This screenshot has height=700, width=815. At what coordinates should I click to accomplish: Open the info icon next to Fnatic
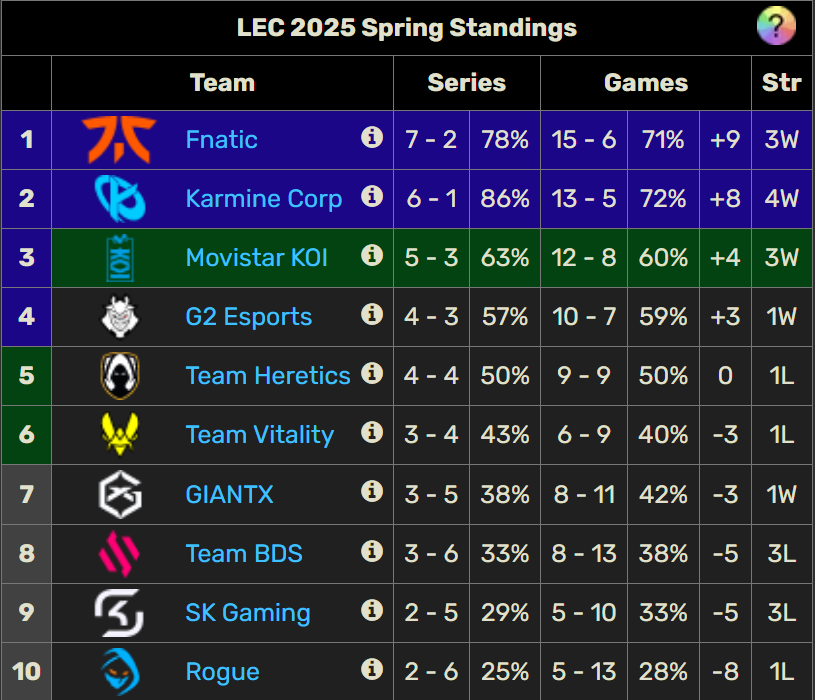click(x=372, y=138)
